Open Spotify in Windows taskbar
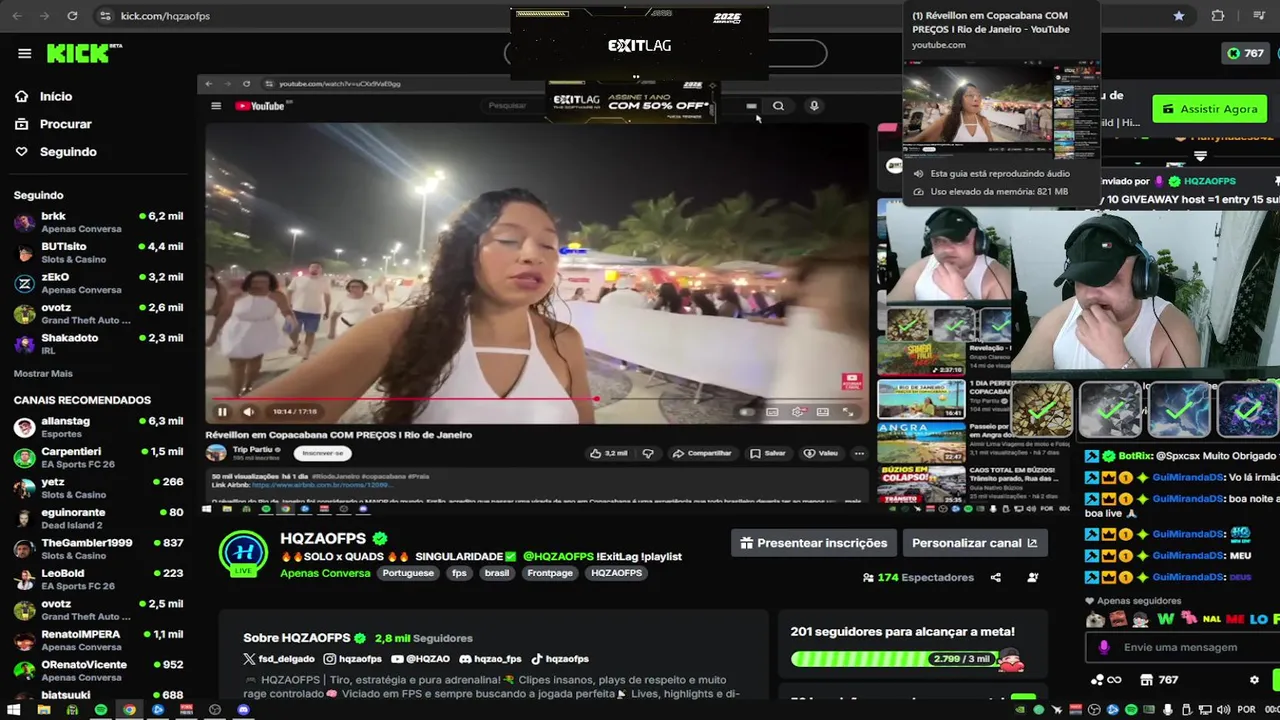Viewport: 1280px width, 720px height. (x=101, y=710)
